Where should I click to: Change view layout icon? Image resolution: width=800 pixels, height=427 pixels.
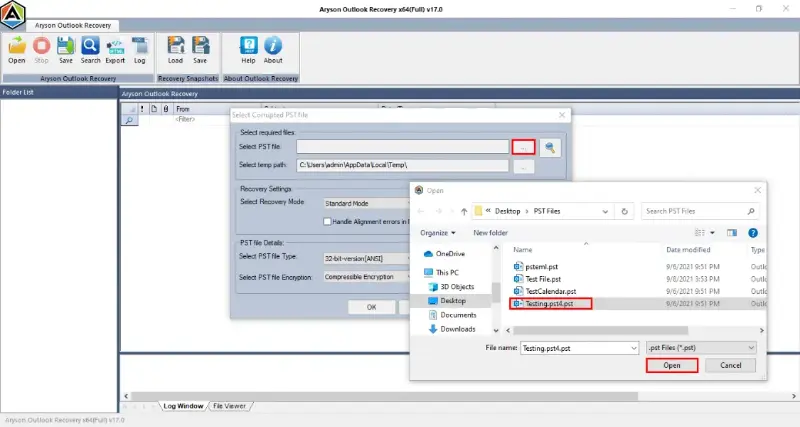699,233
